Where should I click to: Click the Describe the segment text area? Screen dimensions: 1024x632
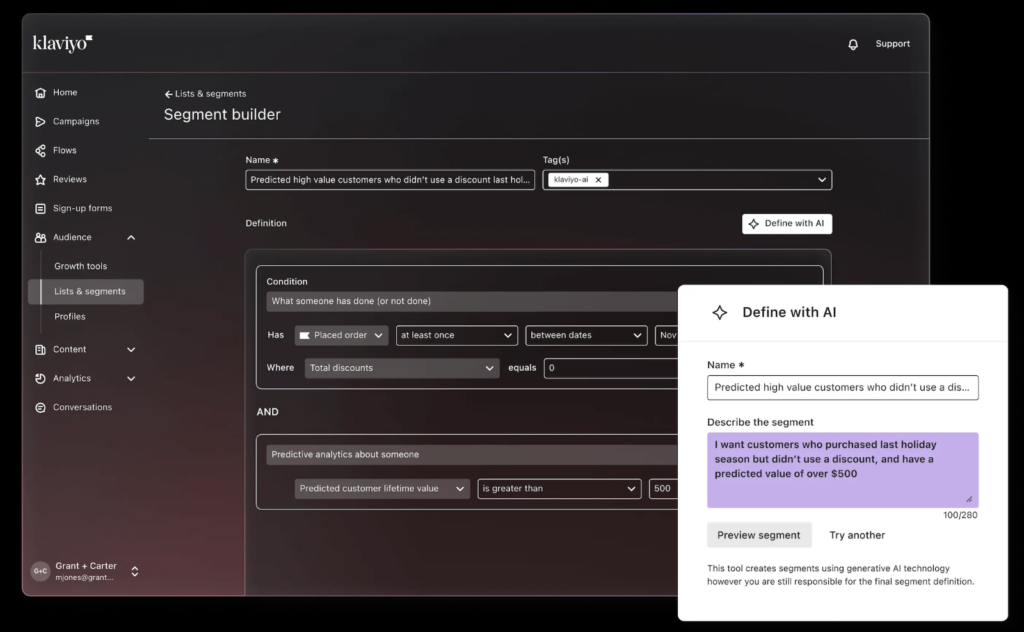[x=842, y=470]
